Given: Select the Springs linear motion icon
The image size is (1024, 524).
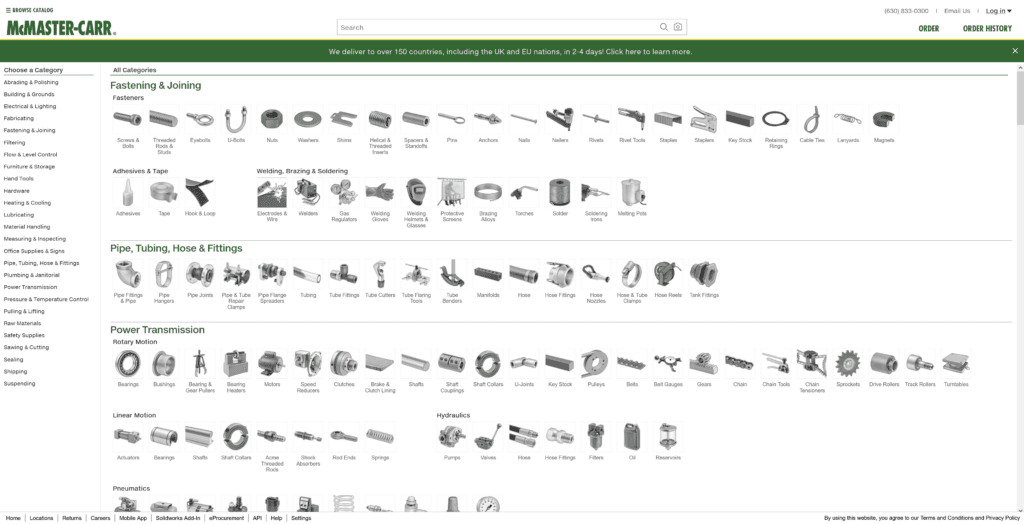Looking at the screenshot, I should tap(380, 437).
